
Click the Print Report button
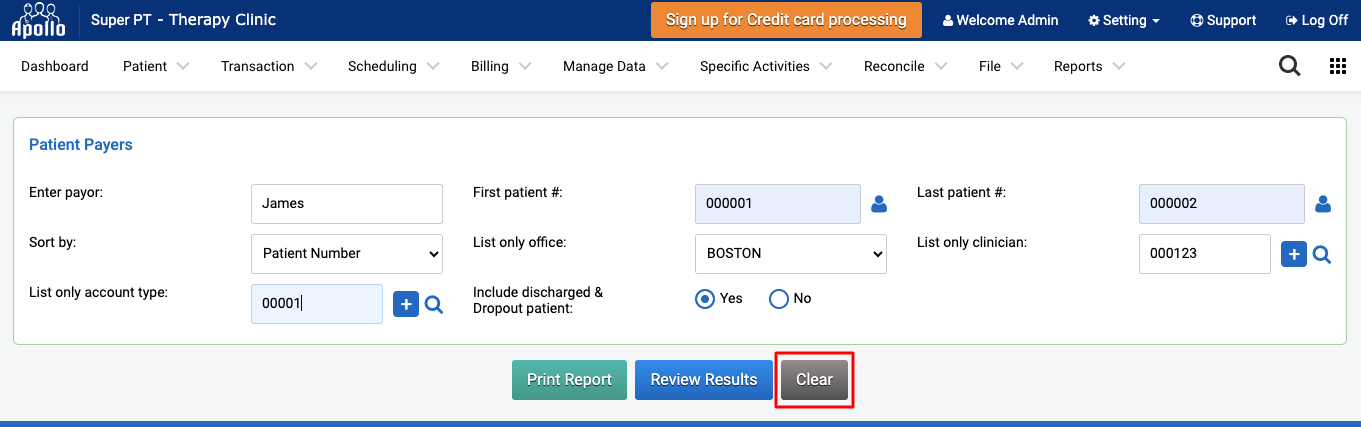pos(569,380)
